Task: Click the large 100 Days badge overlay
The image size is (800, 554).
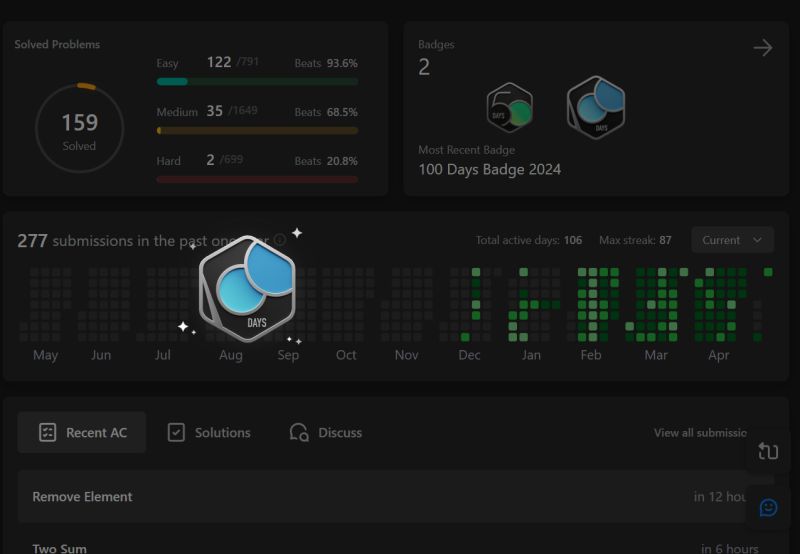Action: pos(247,289)
